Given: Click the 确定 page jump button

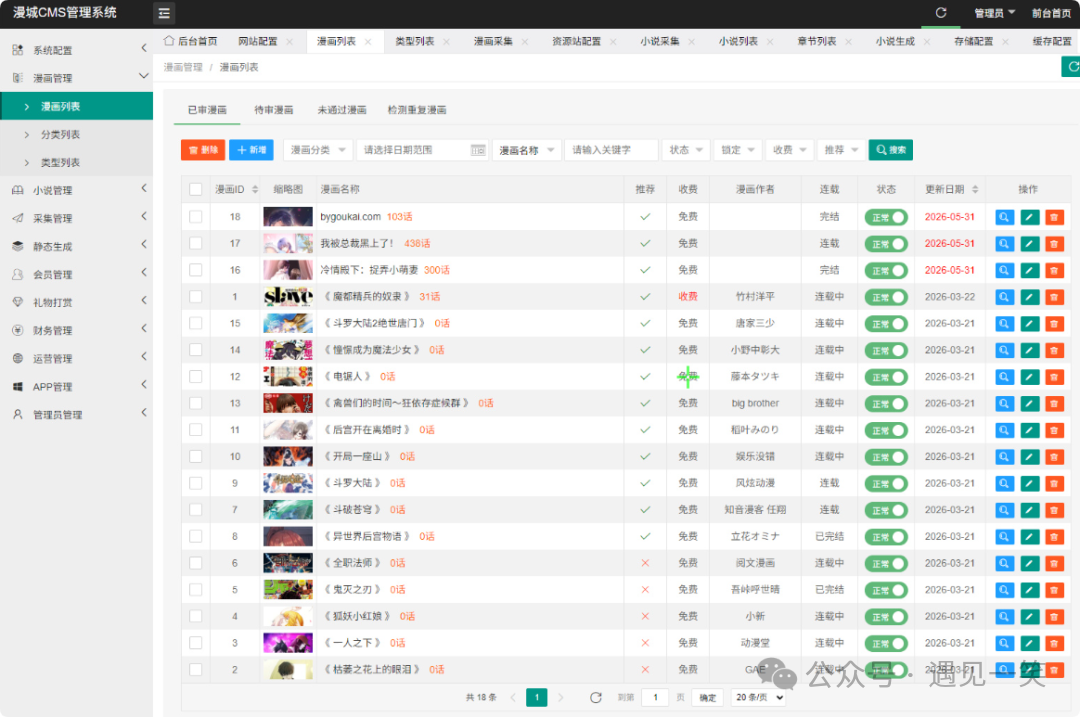Looking at the screenshot, I should [x=707, y=698].
